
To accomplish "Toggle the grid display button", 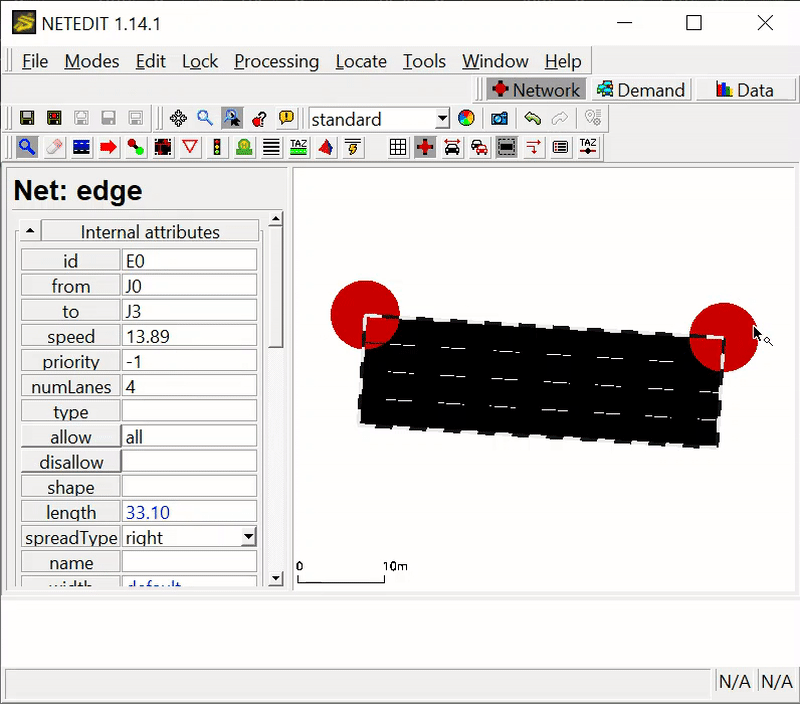I will click(x=398, y=147).
